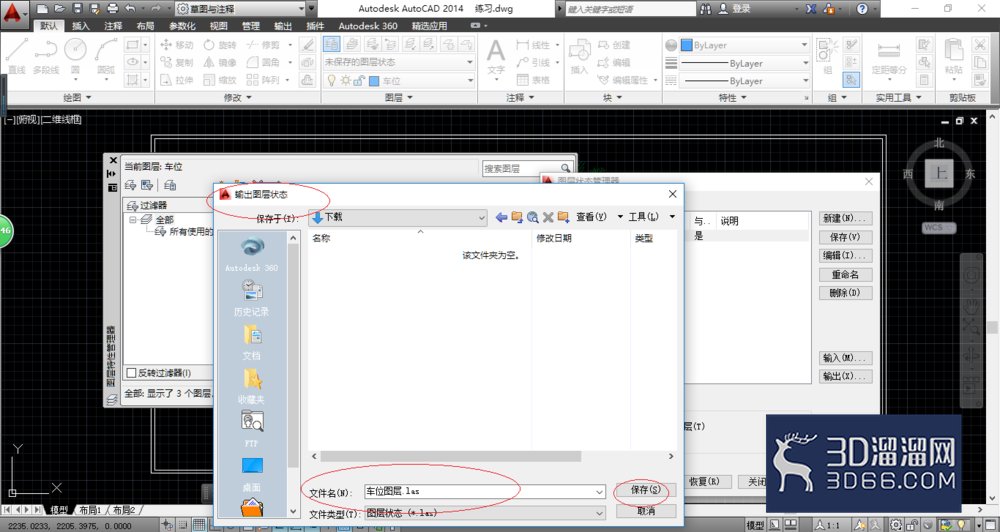This screenshot has height=532, width=1000.
Task: Click the up-one-level folder icon in dialog
Action: (x=517, y=218)
